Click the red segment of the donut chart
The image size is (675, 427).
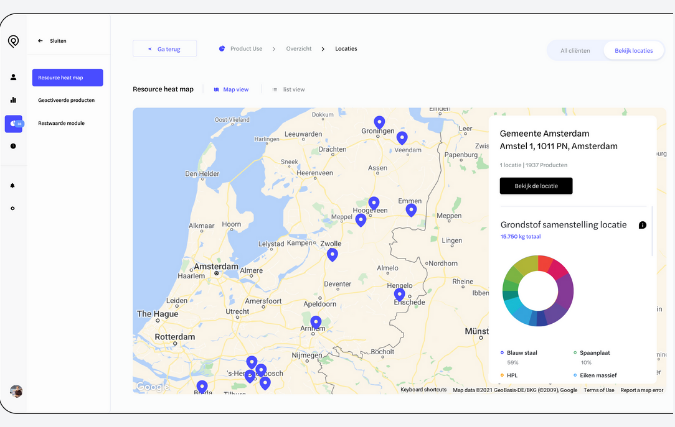pyautogui.click(x=545, y=263)
